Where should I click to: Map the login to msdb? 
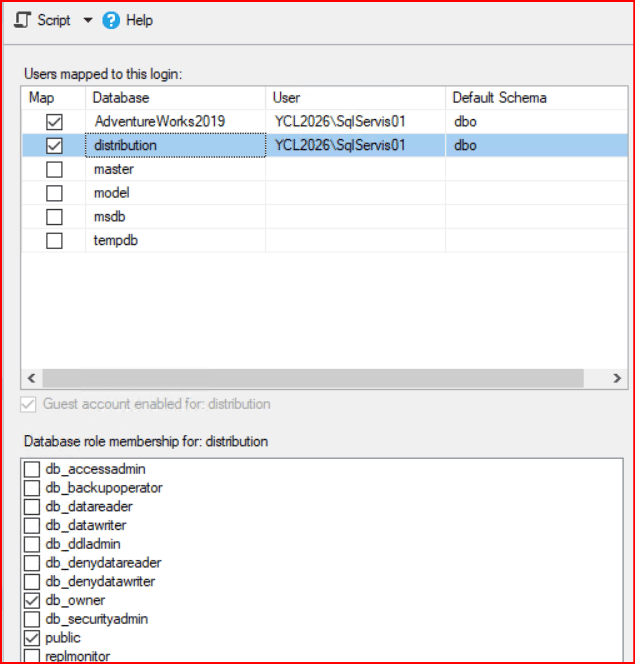pos(54,217)
